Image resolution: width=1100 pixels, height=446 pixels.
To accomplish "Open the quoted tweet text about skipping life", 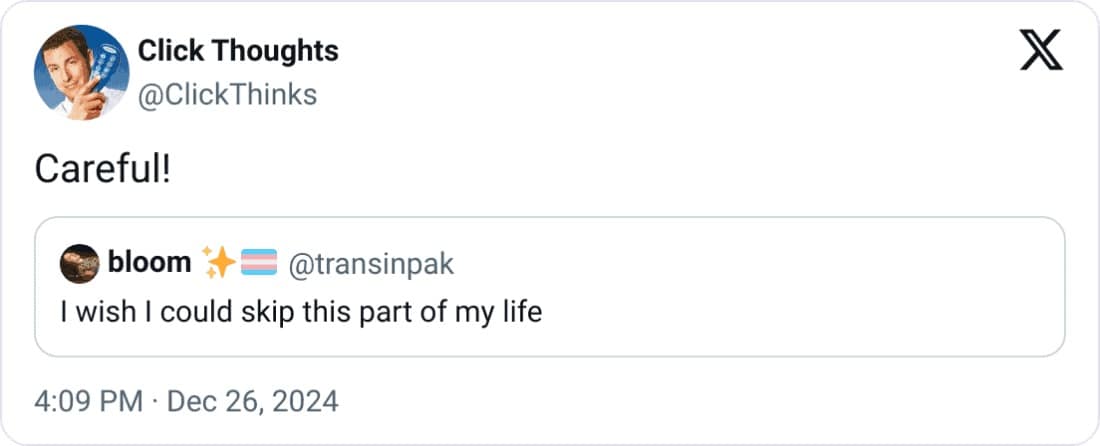I will point(301,312).
